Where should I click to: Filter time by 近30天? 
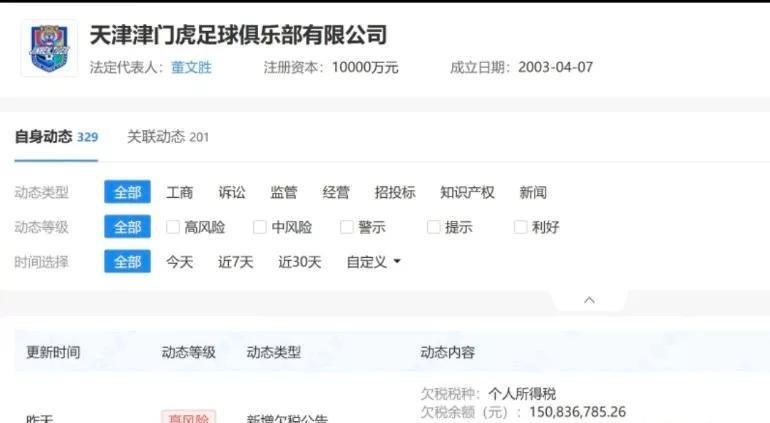[x=300, y=262]
